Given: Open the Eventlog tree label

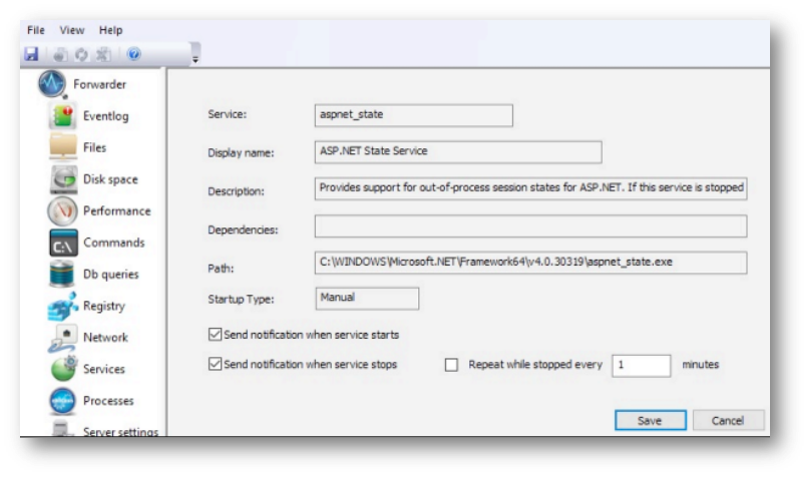Looking at the screenshot, I should coord(106,116).
